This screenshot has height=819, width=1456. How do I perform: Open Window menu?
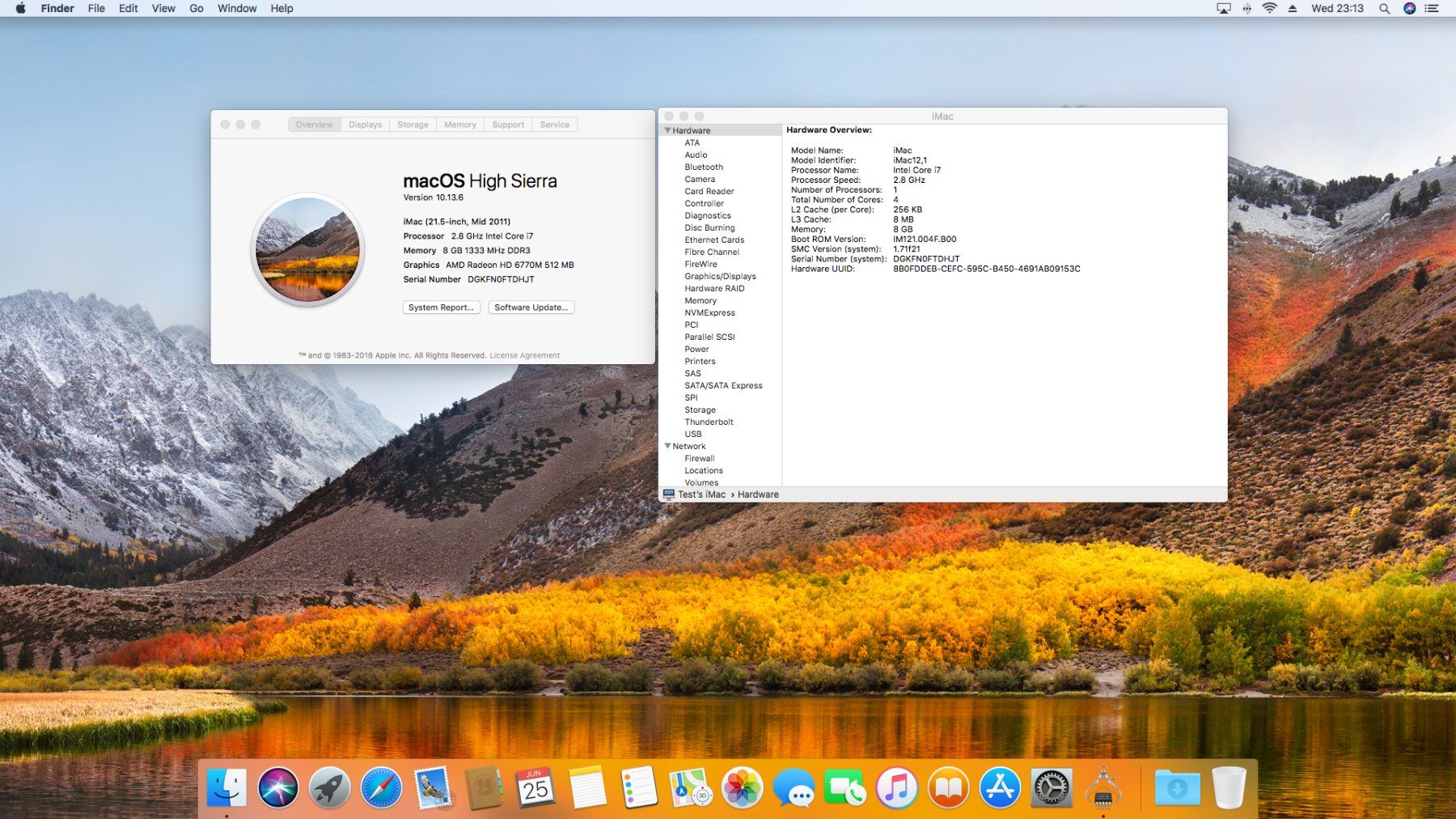(237, 8)
